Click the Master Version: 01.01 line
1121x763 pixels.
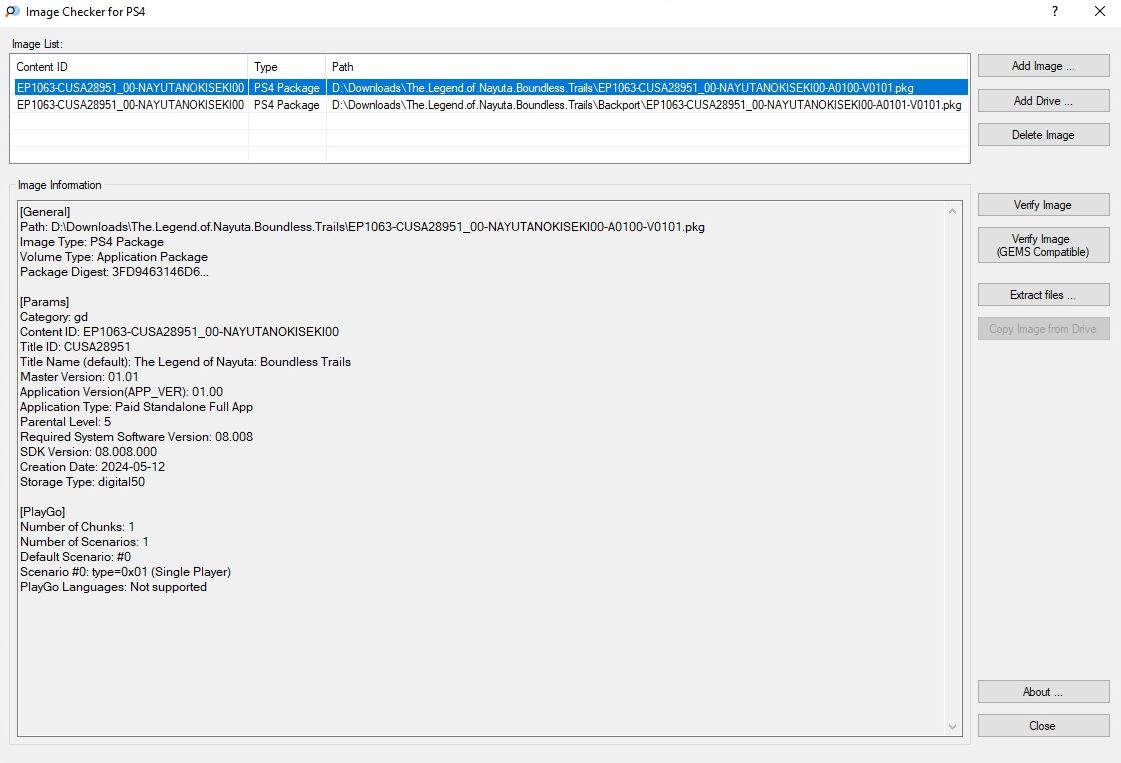click(79, 377)
